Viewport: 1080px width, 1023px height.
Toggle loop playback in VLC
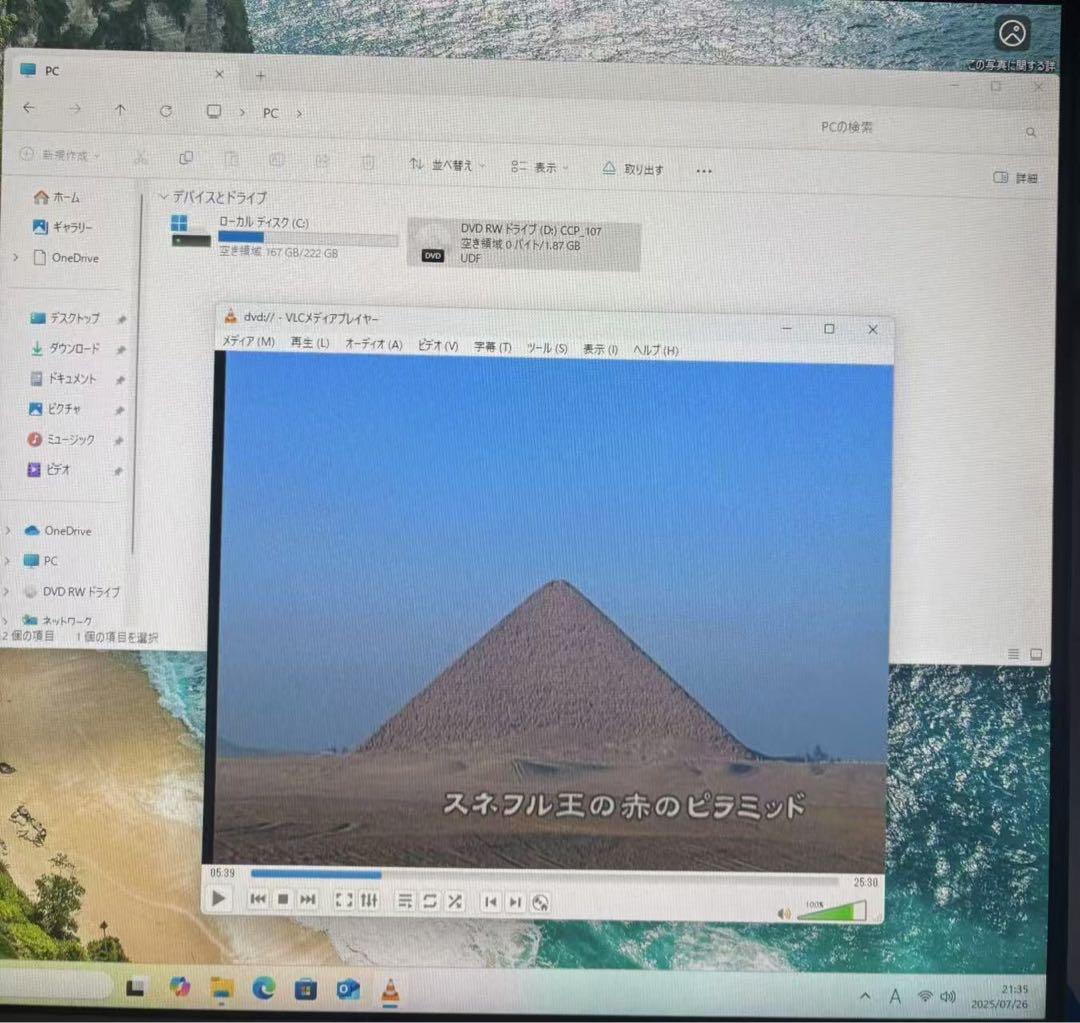[x=429, y=901]
